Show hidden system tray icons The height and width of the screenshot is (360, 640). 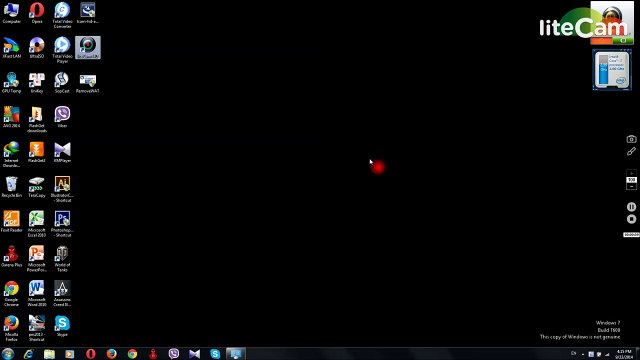point(583,354)
